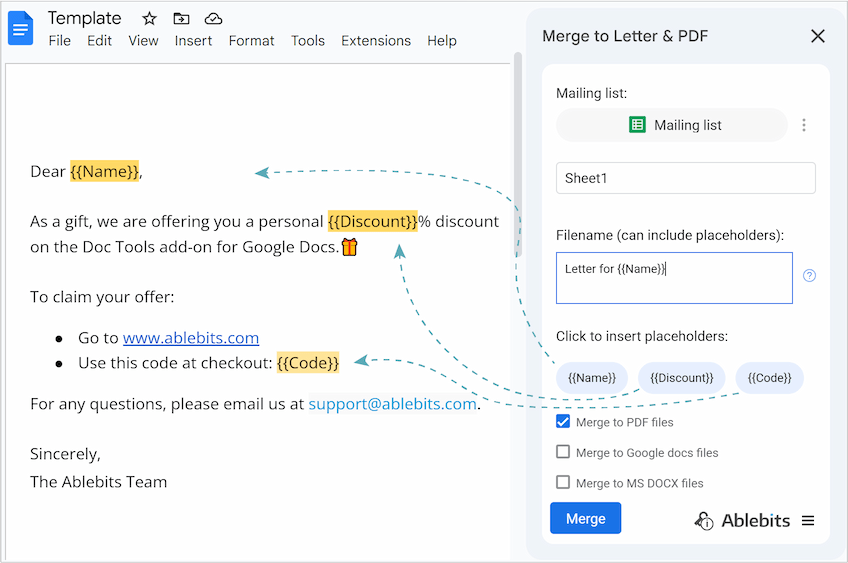Click the 'Sincerely,' line
848x563 pixels.
pos(65,454)
